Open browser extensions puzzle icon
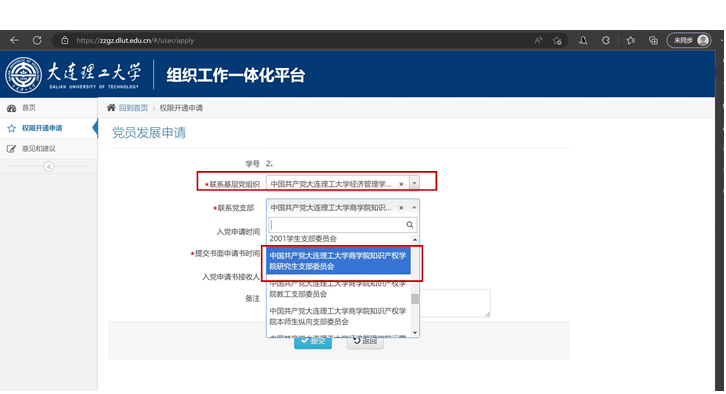Screen dimensions: 726x394 606,40
